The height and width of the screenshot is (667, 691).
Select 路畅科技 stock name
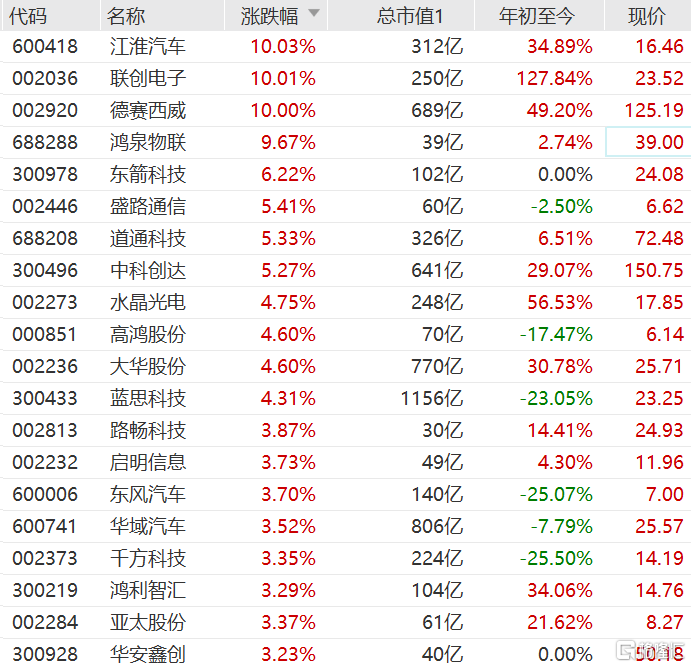point(148,430)
